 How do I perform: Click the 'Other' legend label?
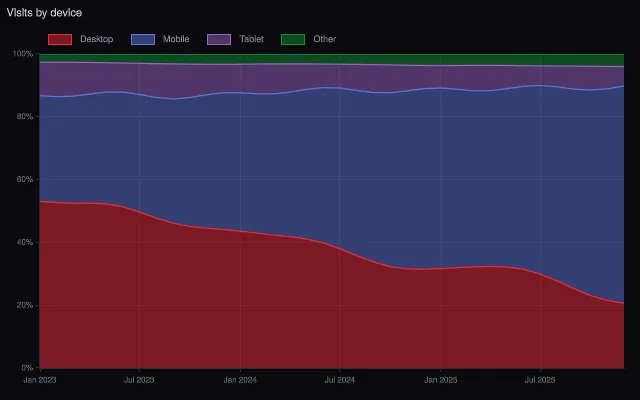pos(325,39)
